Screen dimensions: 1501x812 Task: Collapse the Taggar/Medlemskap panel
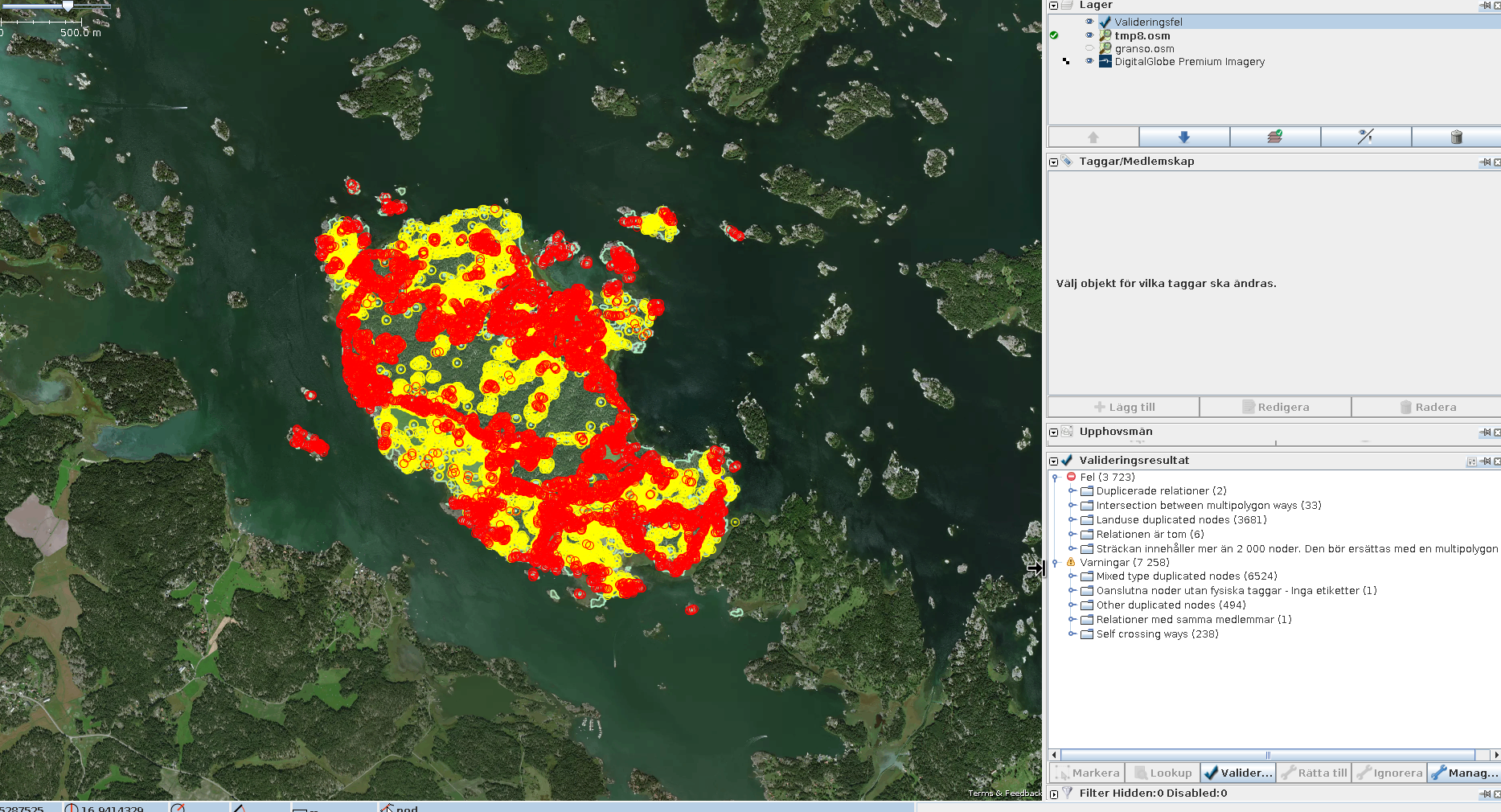[x=1054, y=162]
